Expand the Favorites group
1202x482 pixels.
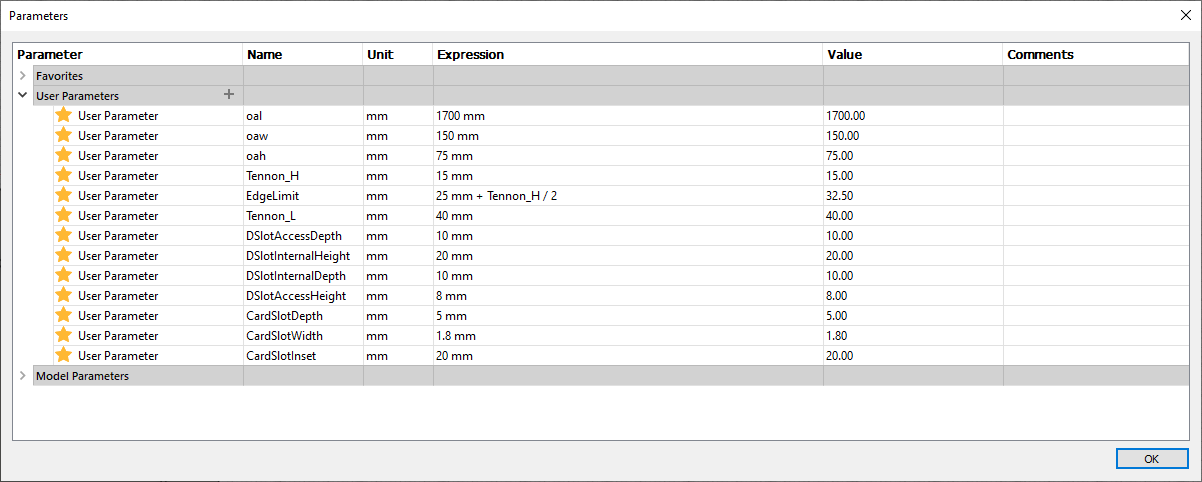tap(22, 75)
